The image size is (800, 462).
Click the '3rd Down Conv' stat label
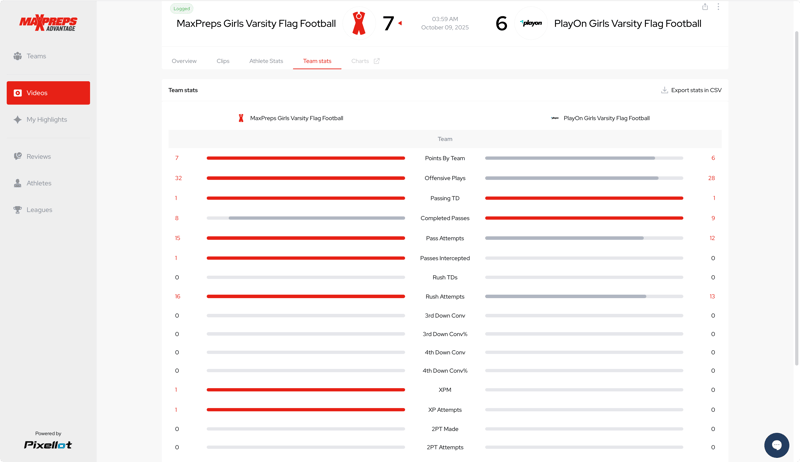point(445,316)
